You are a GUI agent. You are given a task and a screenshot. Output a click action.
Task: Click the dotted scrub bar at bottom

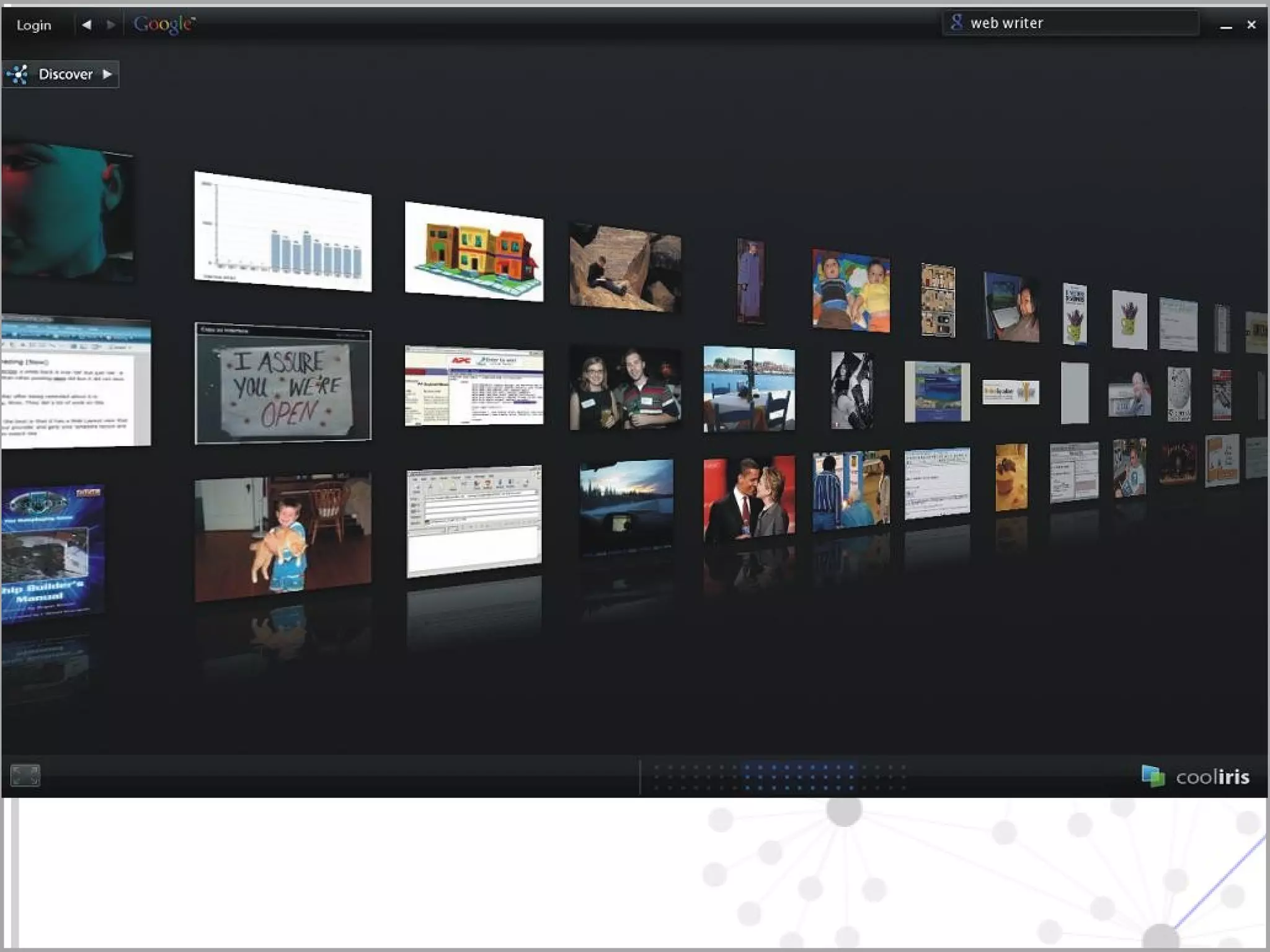click(779, 777)
